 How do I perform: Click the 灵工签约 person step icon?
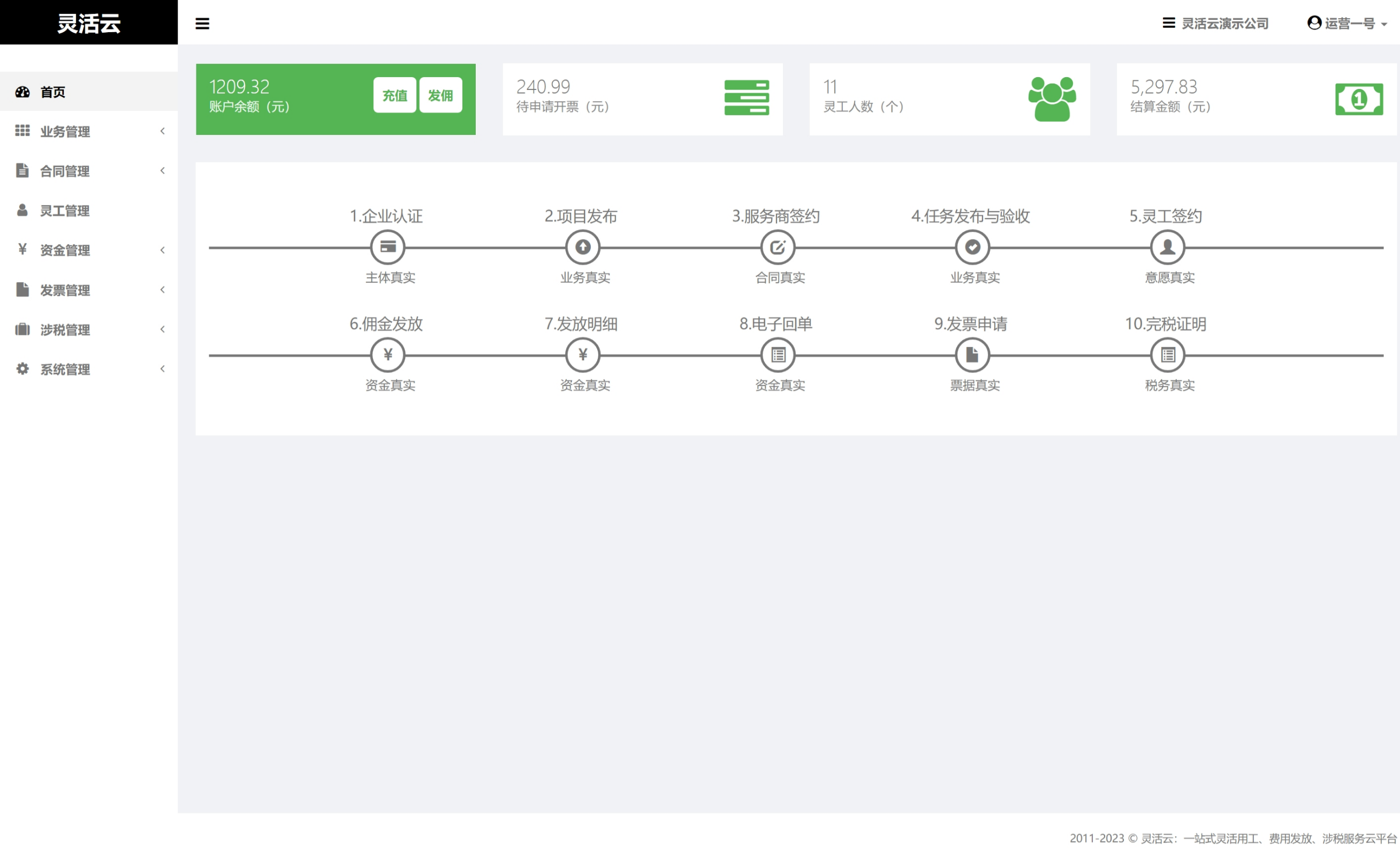pyautogui.click(x=1167, y=247)
